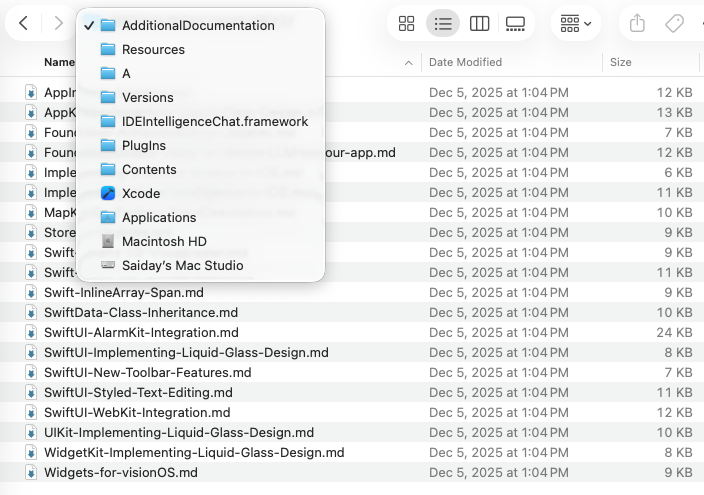Screen dimensions: 704x495
Task: Click the file icon in the 13 KB row
Action: (31, 112)
